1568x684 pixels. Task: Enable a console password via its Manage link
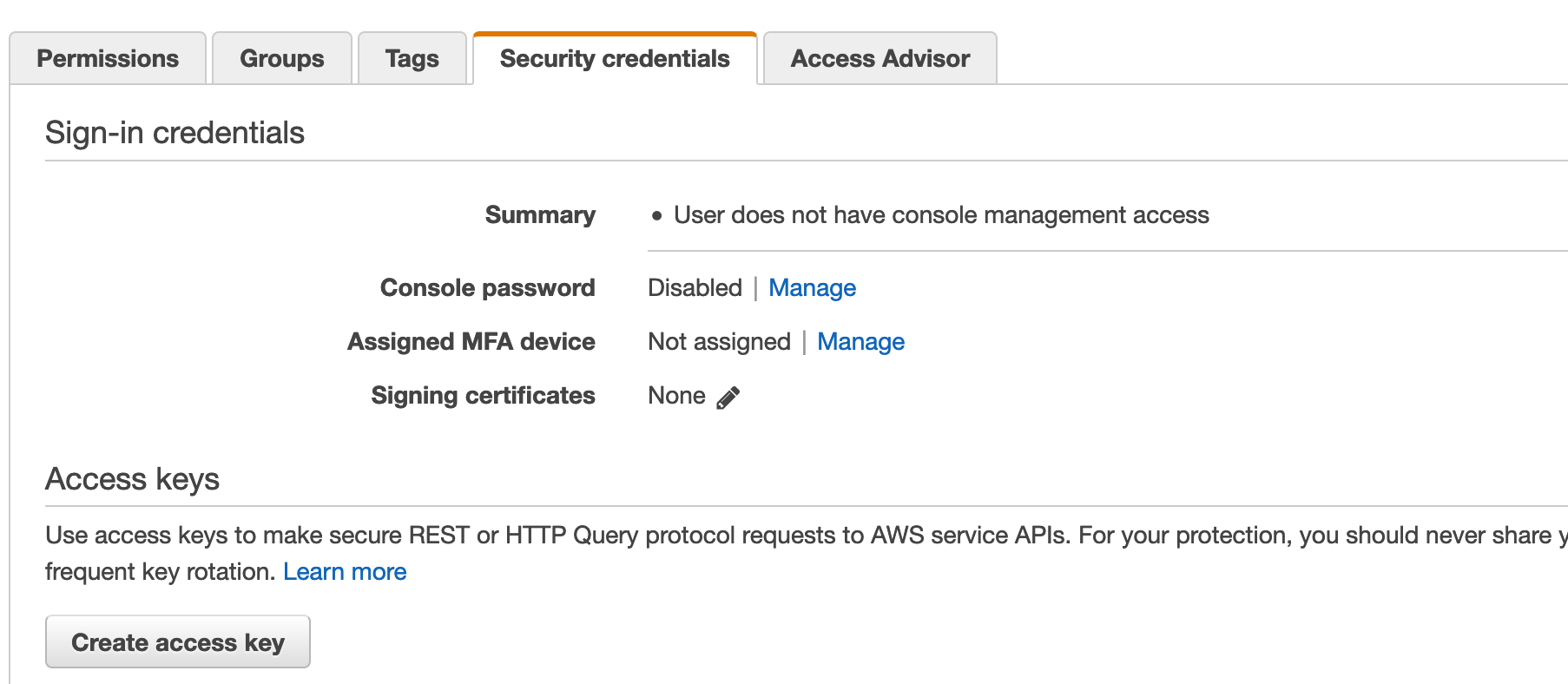pos(812,287)
